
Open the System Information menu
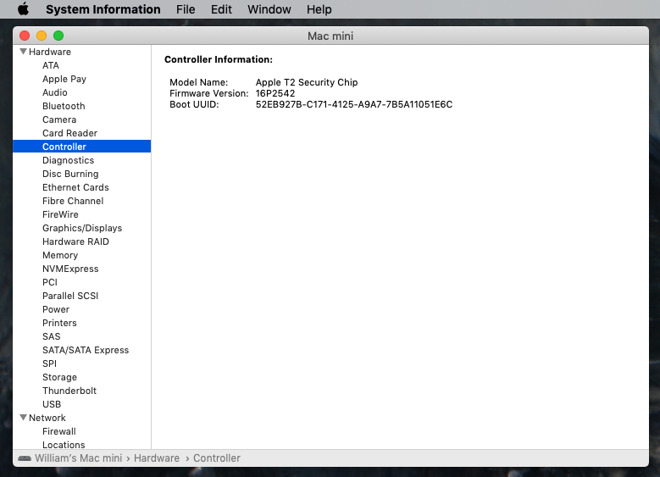103,9
